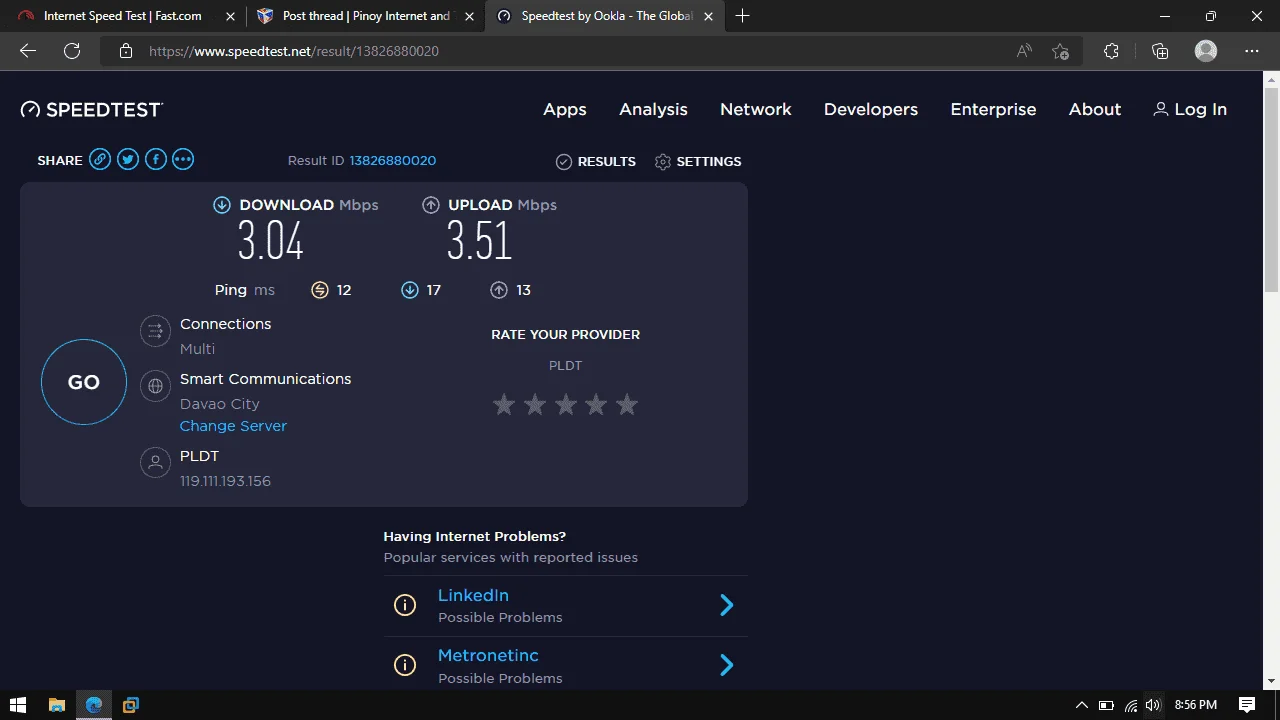Open File Explorer from taskbar
The width and height of the screenshot is (1280, 720).
click(x=56, y=705)
